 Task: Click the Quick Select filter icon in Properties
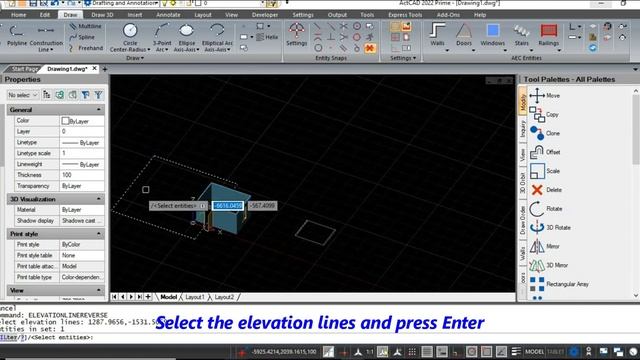[85, 95]
